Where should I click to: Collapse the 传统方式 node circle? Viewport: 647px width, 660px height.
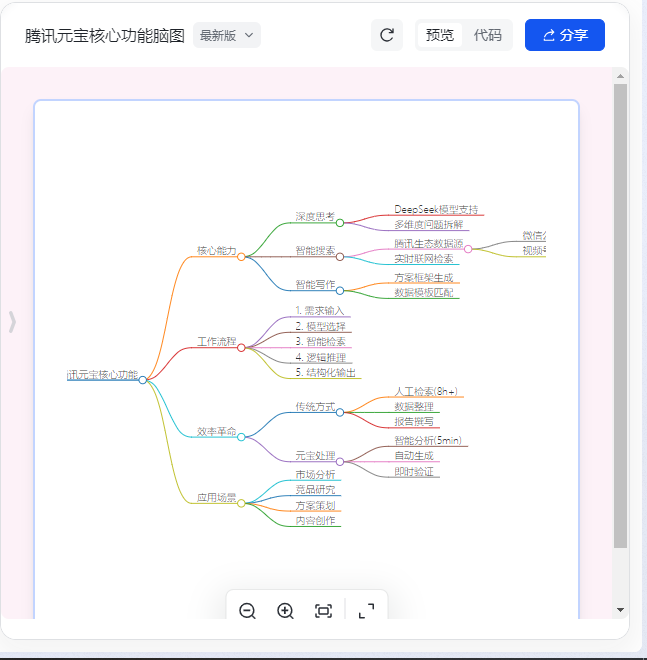click(340, 412)
